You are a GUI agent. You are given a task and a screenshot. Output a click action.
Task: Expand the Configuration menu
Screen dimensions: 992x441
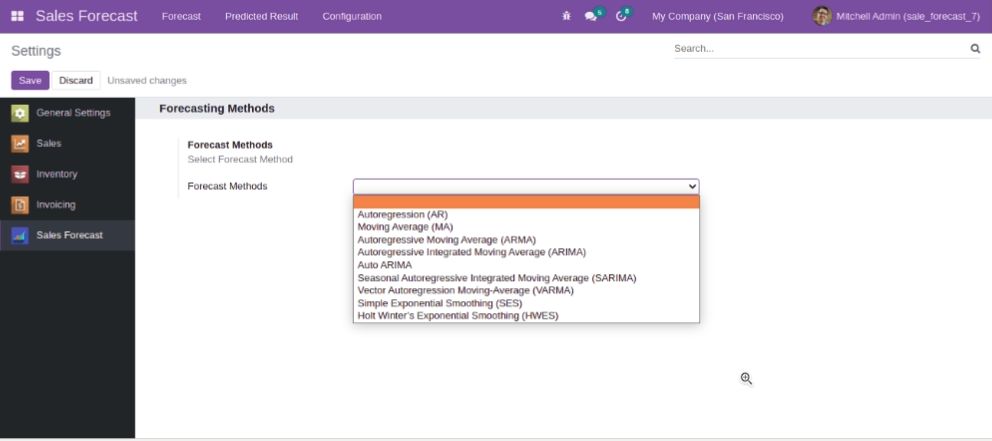pos(352,17)
